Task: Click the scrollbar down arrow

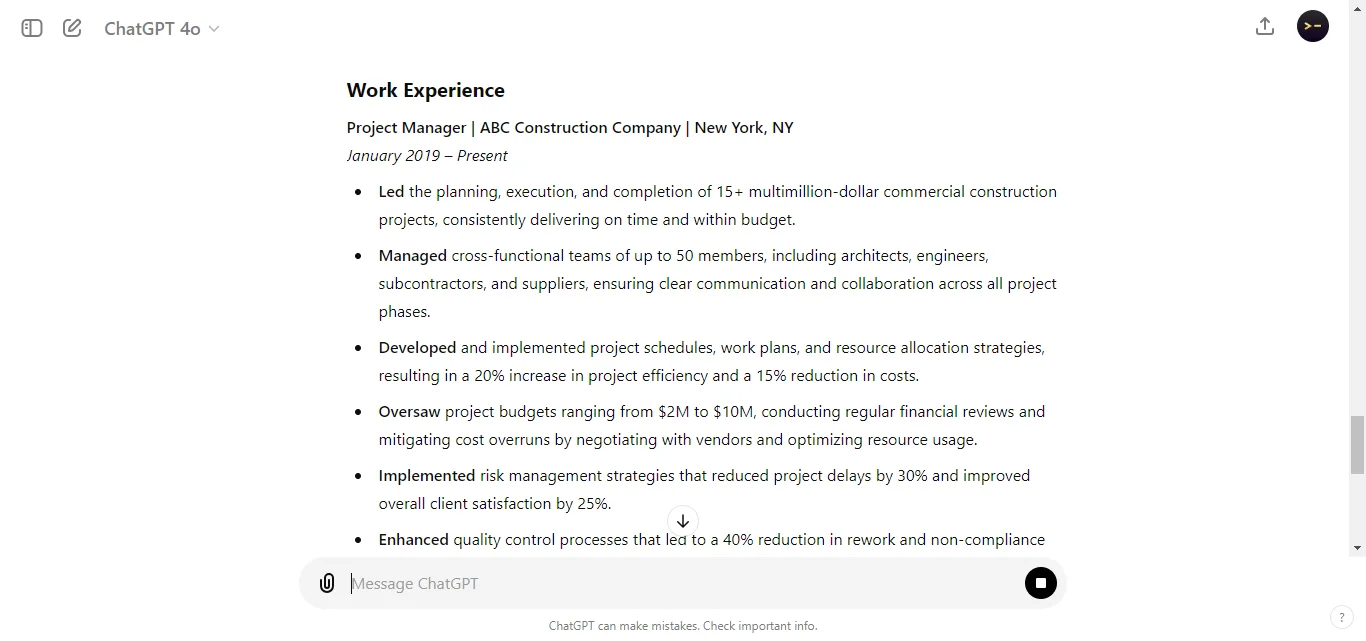Action: point(1357,548)
